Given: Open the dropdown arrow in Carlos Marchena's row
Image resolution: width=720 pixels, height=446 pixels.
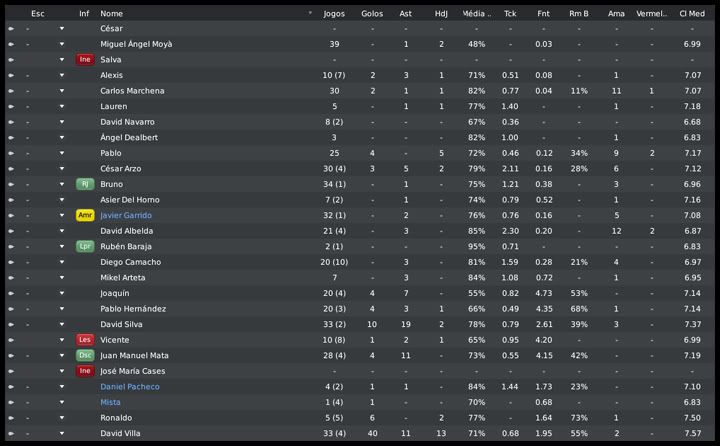Looking at the screenshot, I should point(62,91).
